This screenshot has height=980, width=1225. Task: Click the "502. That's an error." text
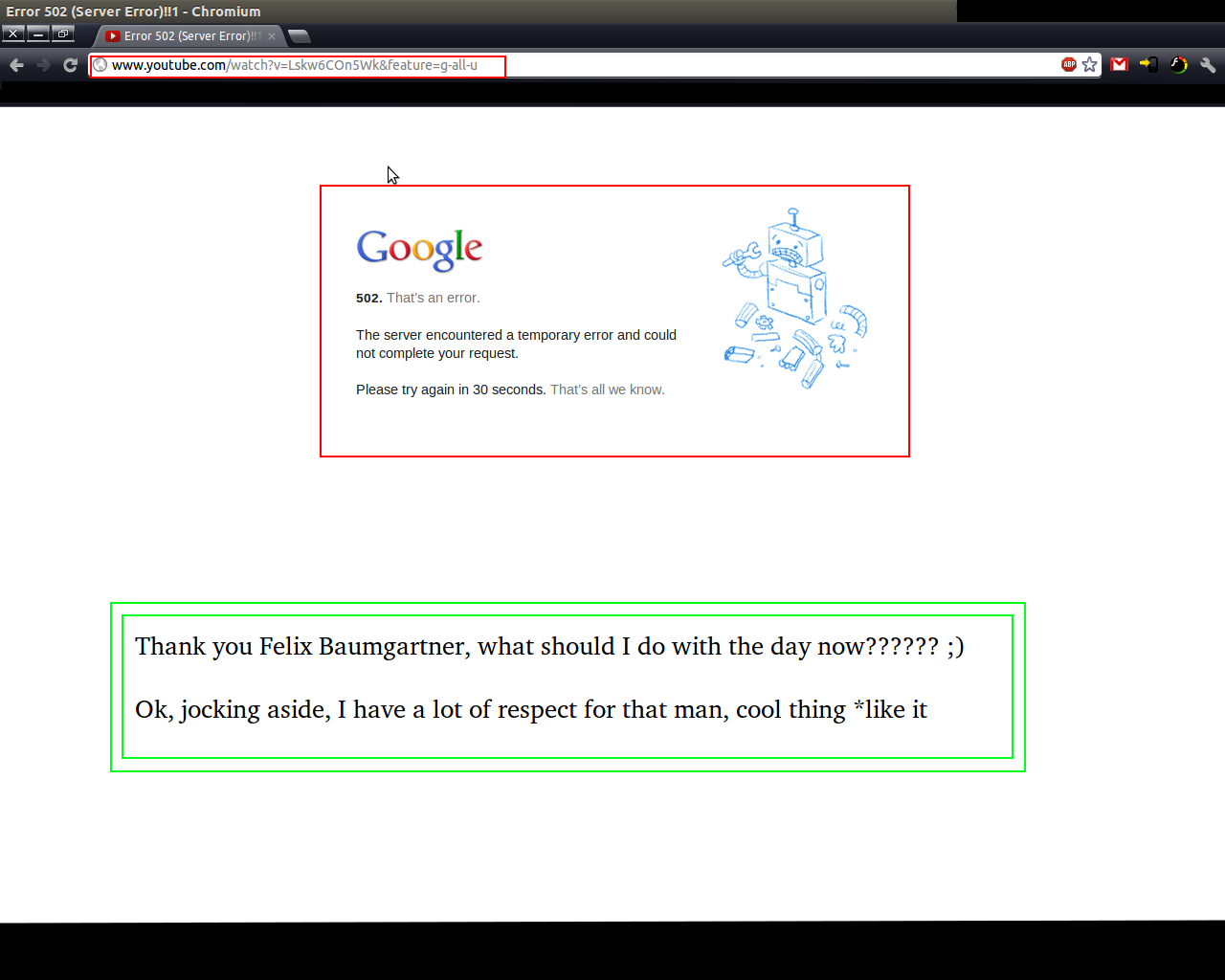[x=418, y=298]
